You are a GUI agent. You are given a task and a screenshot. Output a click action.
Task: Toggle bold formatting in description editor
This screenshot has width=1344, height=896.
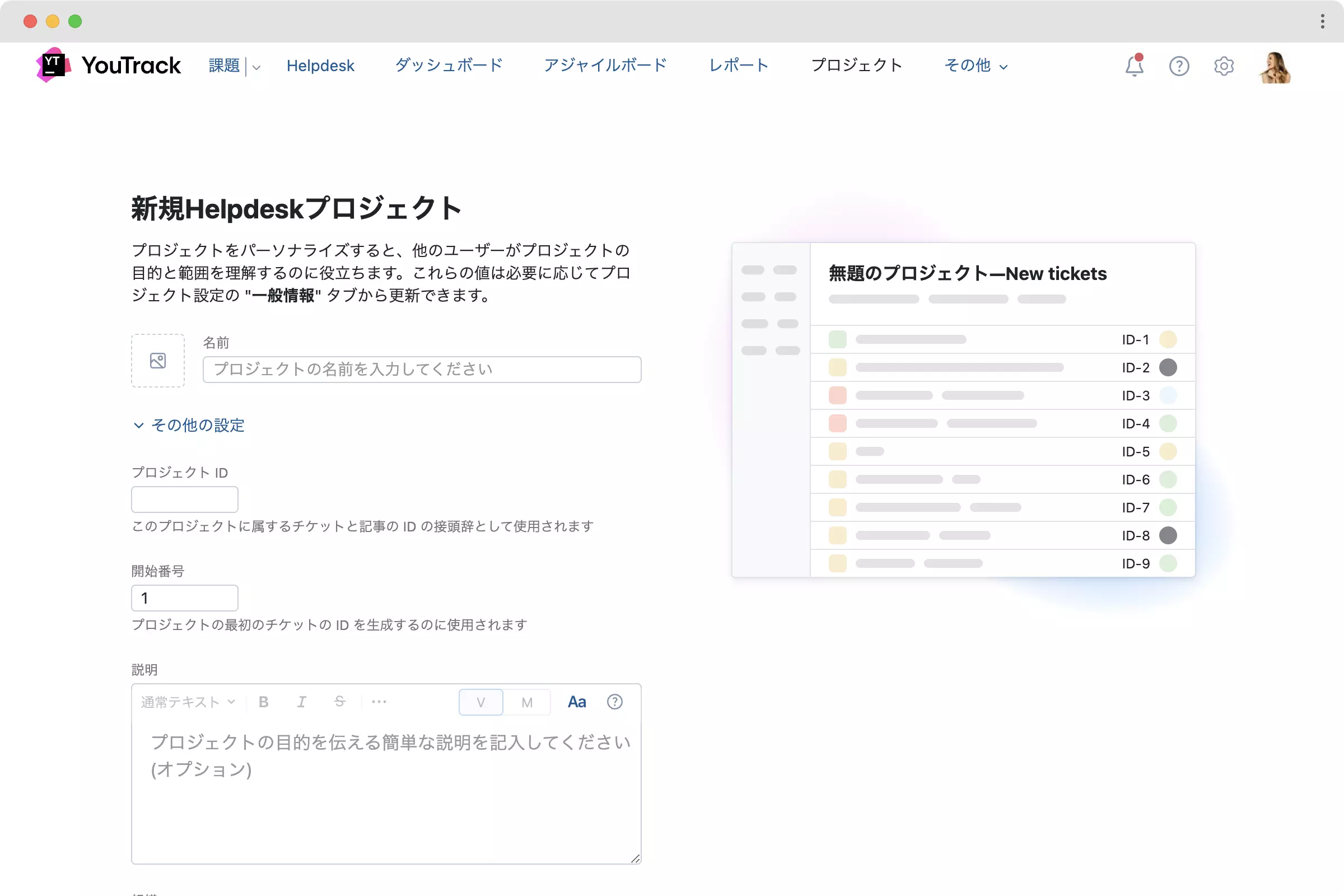pos(263,702)
